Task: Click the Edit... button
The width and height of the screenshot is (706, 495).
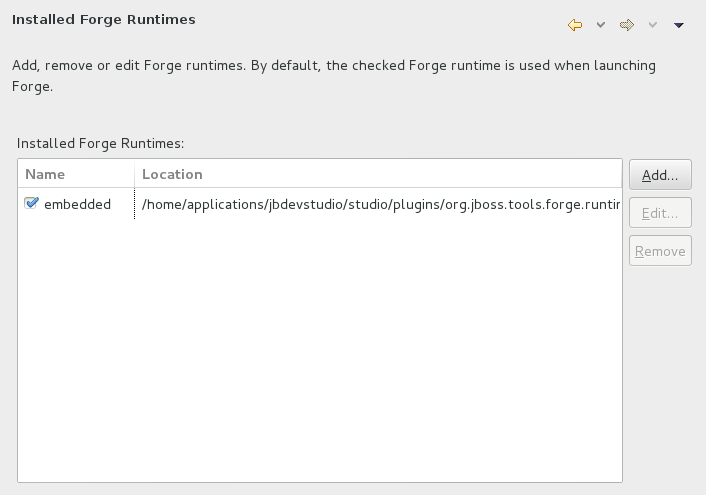Action: point(660,213)
